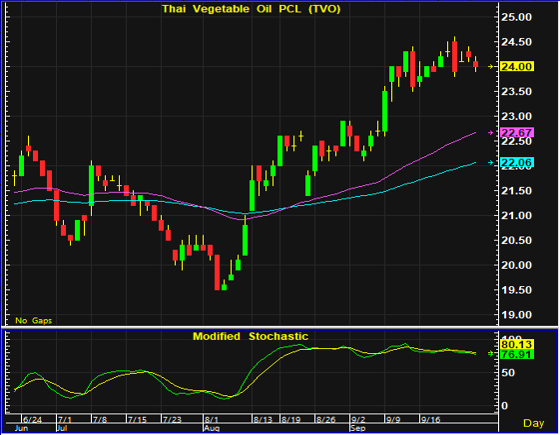This screenshot has height=435, width=560.
Task: Click the magenta 22.67 moving average label
Action: (517, 132)
